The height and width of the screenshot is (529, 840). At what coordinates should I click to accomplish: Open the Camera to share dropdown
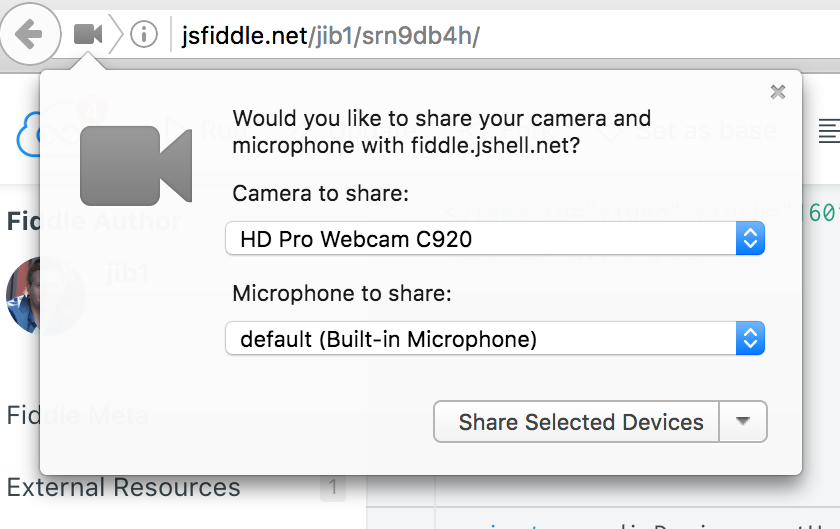point(494,239)
